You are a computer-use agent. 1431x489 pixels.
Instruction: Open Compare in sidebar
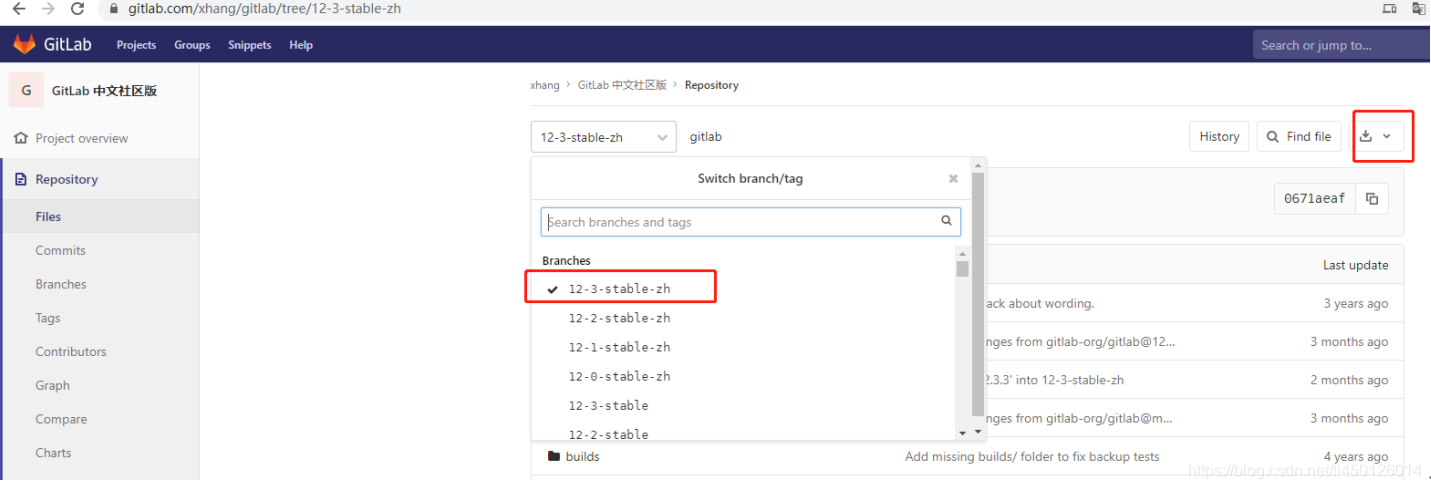click(x=61, y=420)
